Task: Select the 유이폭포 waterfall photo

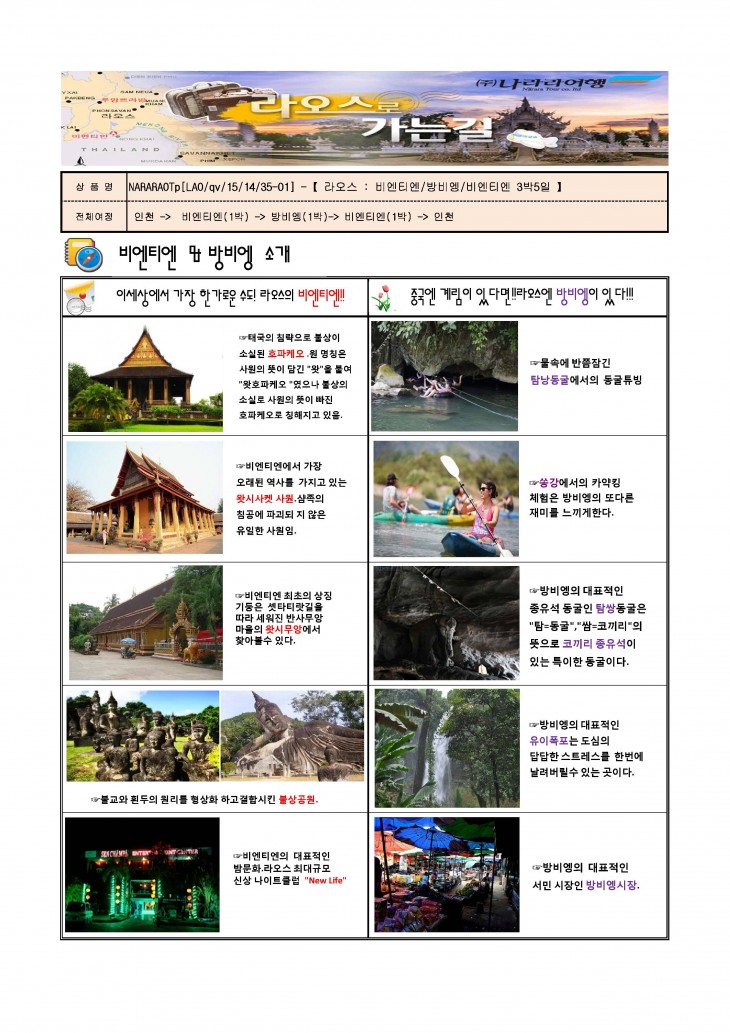Action: click(x=447, y=748)
